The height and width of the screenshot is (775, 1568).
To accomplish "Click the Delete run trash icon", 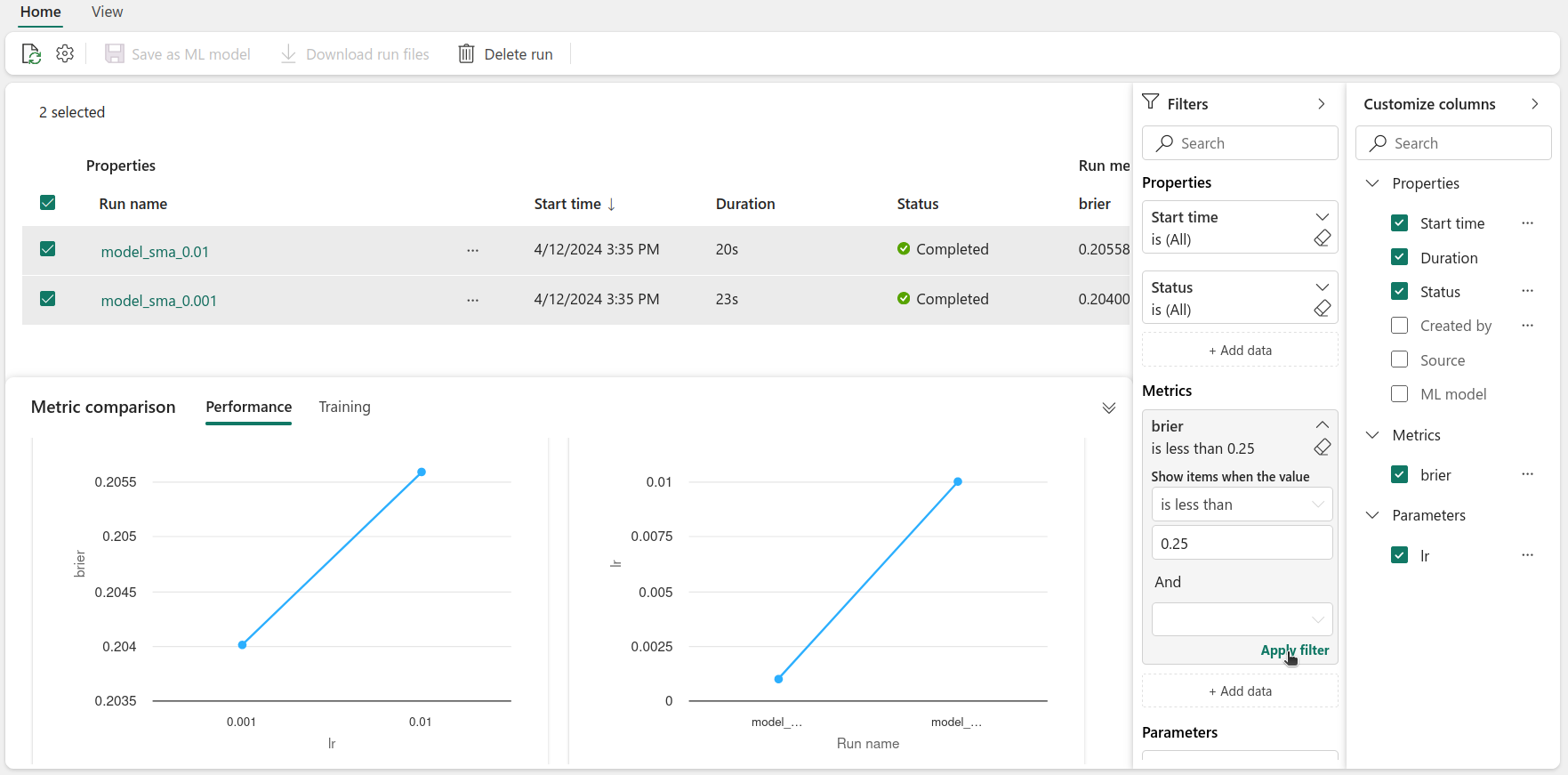I will pos(466,54).
